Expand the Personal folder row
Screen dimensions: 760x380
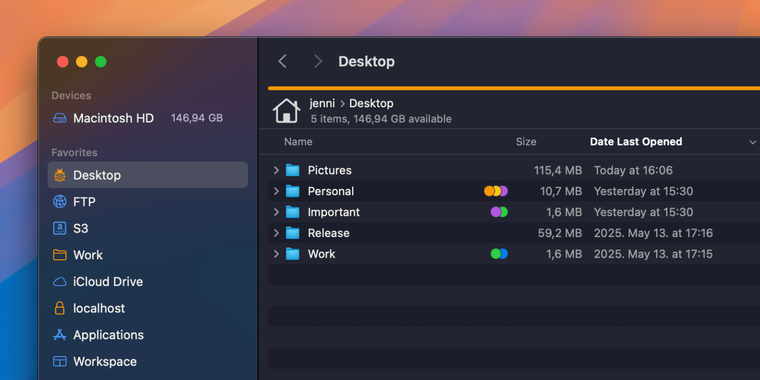click(x=276, y=191)
